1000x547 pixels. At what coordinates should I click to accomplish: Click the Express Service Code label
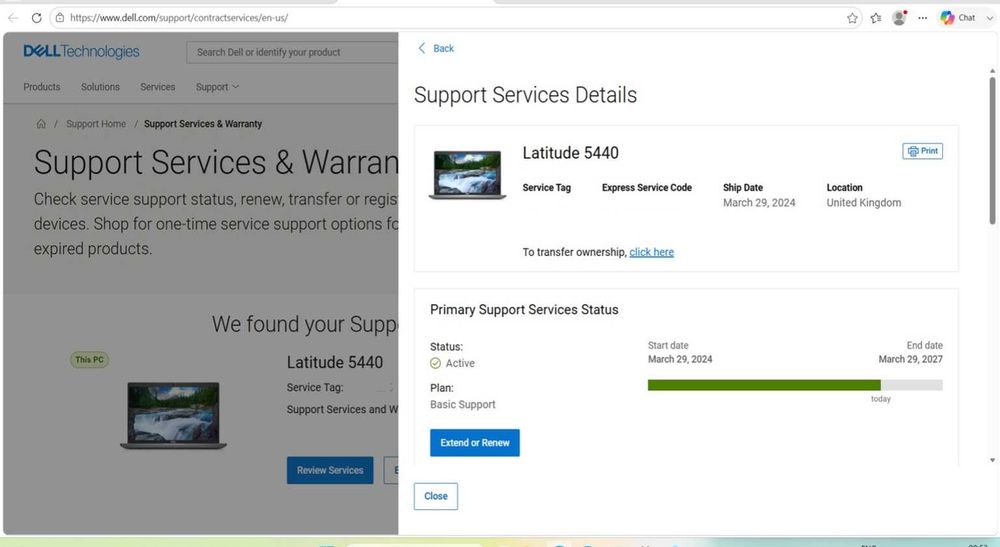[647, 187]
